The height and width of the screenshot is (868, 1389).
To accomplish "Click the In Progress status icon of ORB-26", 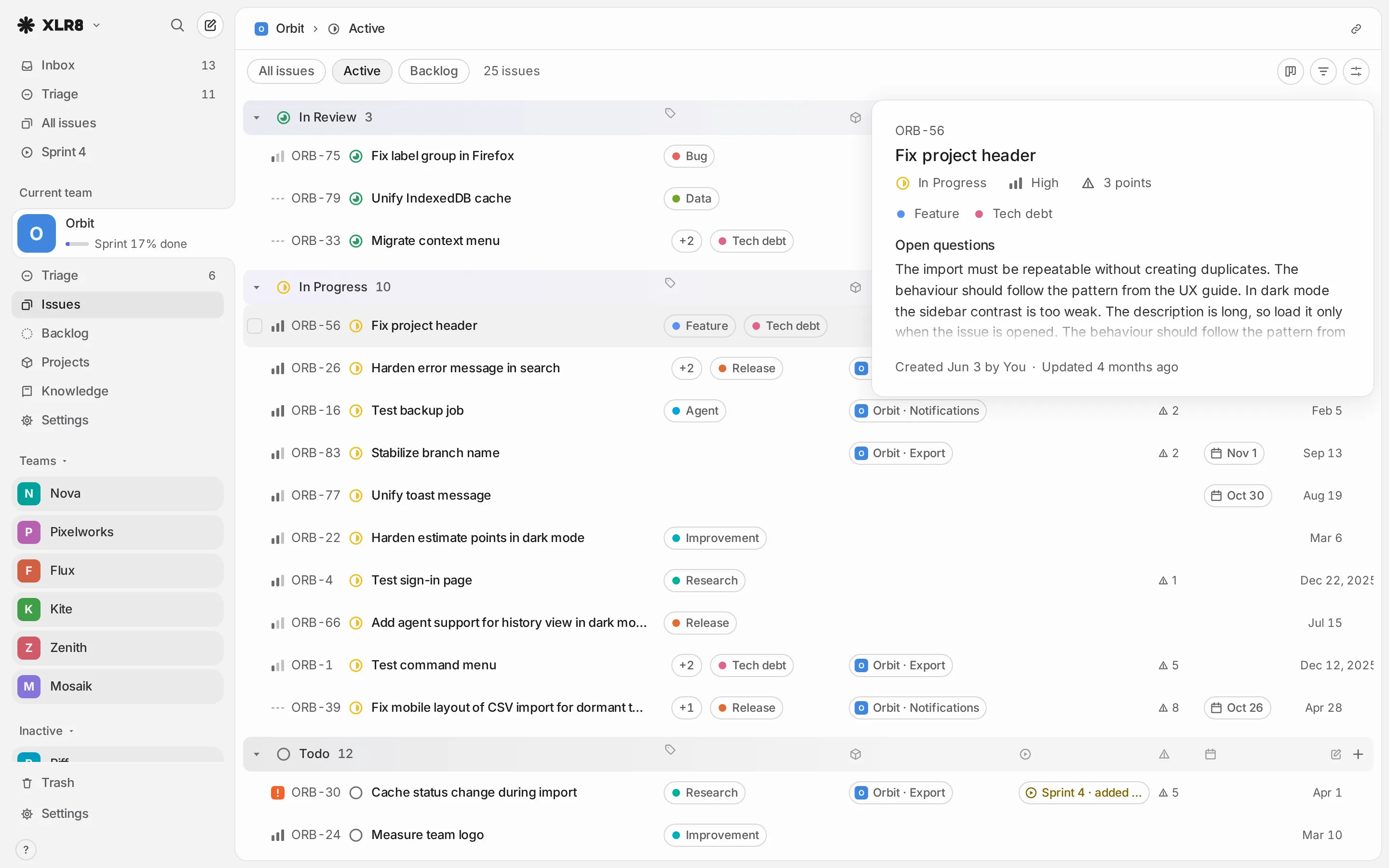I will click(356, 368).
